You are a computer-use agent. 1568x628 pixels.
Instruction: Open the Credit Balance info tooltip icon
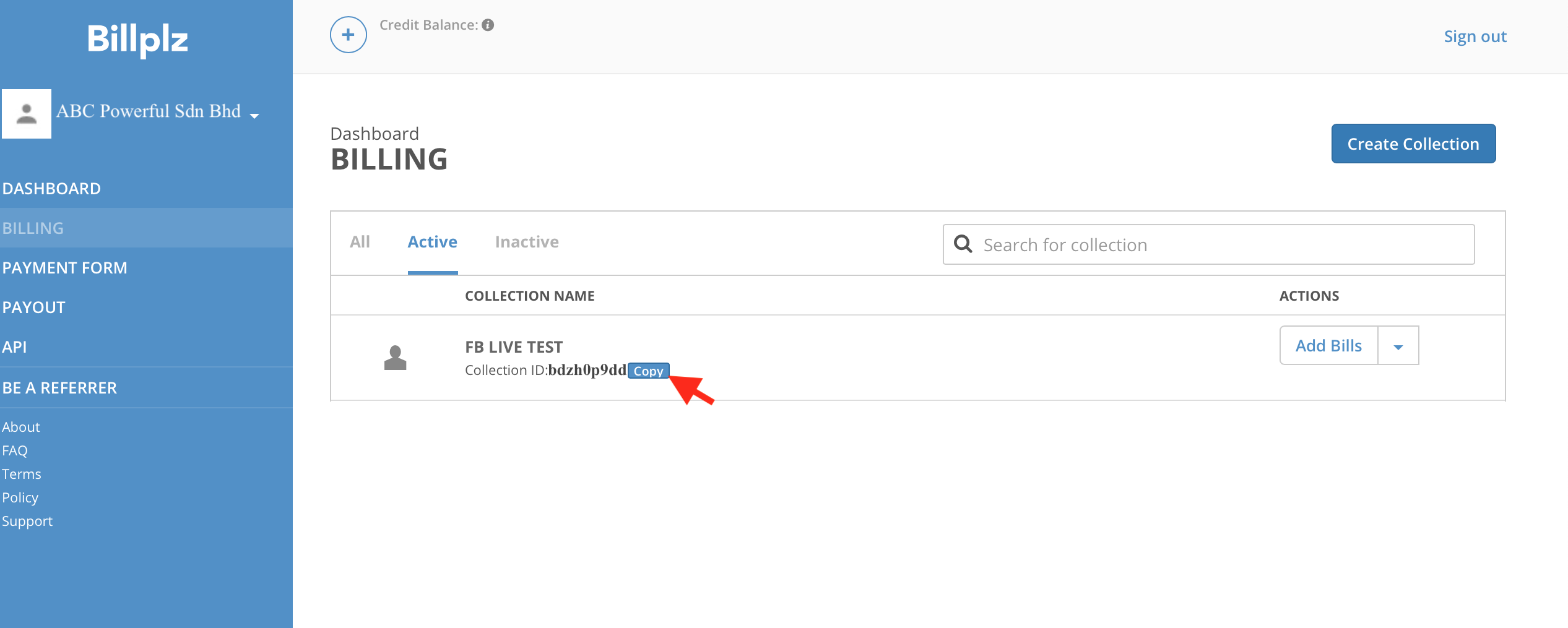coord(487,25)
